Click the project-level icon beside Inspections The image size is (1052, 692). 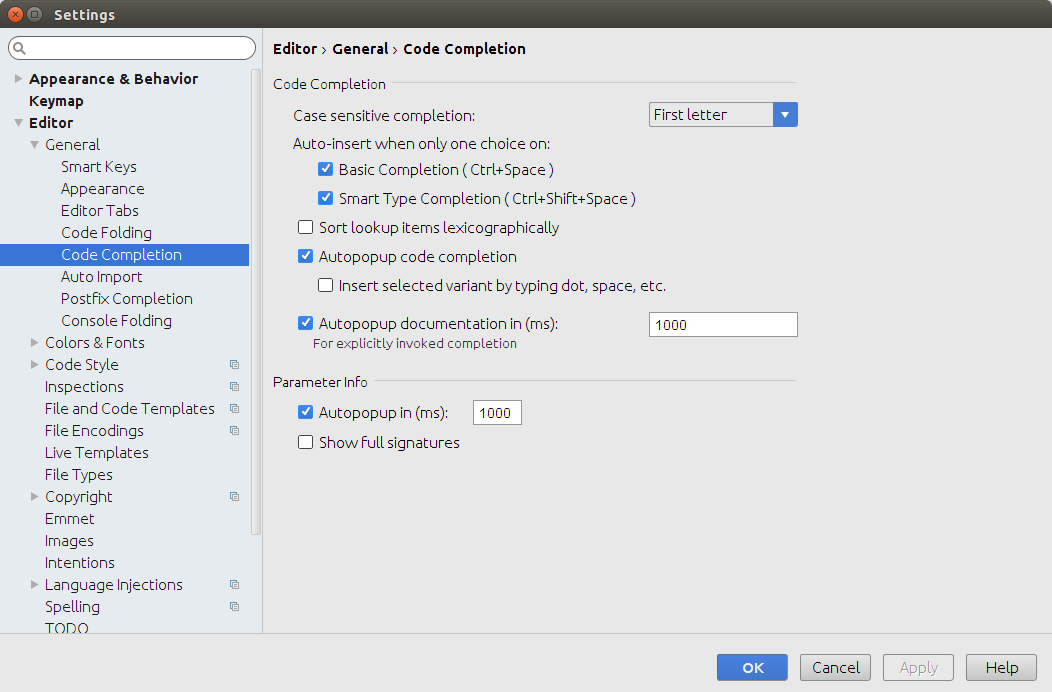(x=234, y=387)
